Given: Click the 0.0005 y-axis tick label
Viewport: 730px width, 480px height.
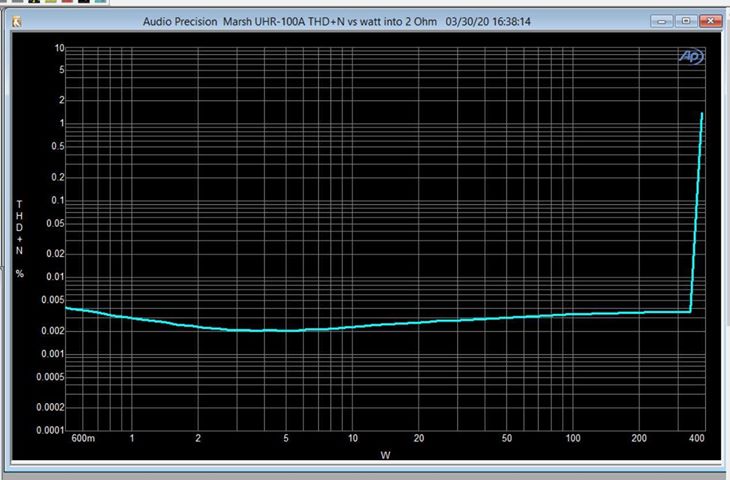Looking at the screenshot, I should tap(50, 377).
